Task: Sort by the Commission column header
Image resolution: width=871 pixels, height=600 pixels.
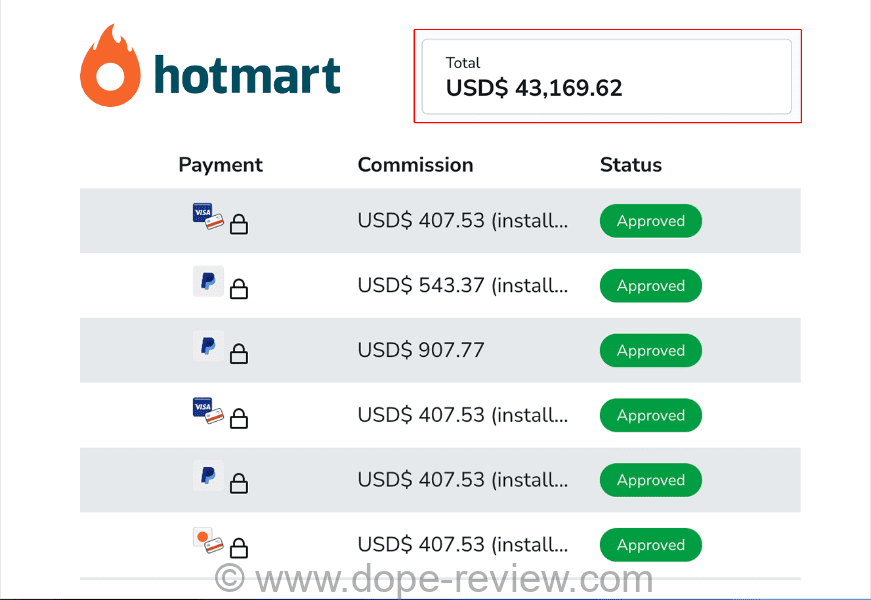Action: pos(415,165)
